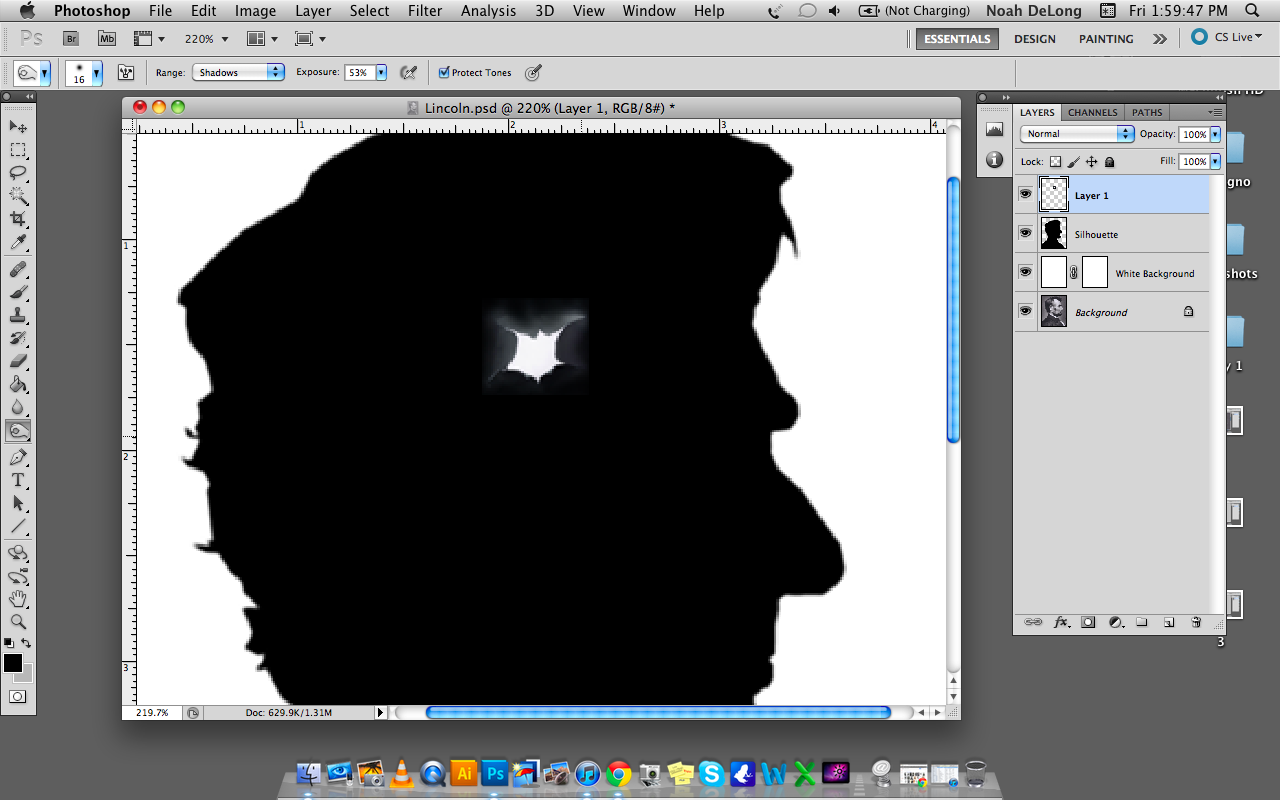Select the 3D Camera Rotate tool

tap(18, 577)
